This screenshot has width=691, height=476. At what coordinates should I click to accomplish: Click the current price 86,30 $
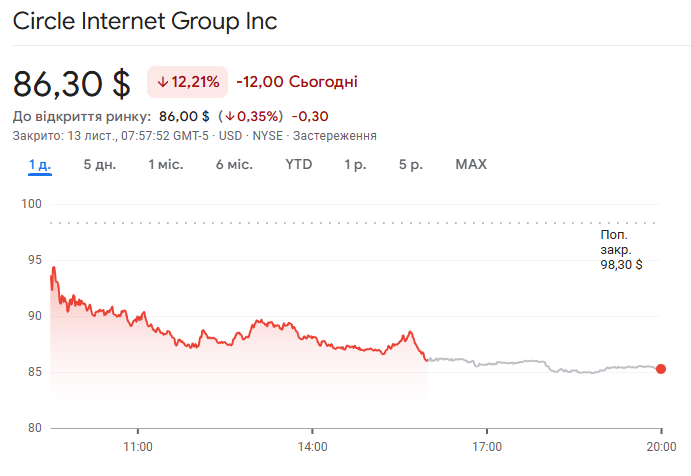[71, 83]
